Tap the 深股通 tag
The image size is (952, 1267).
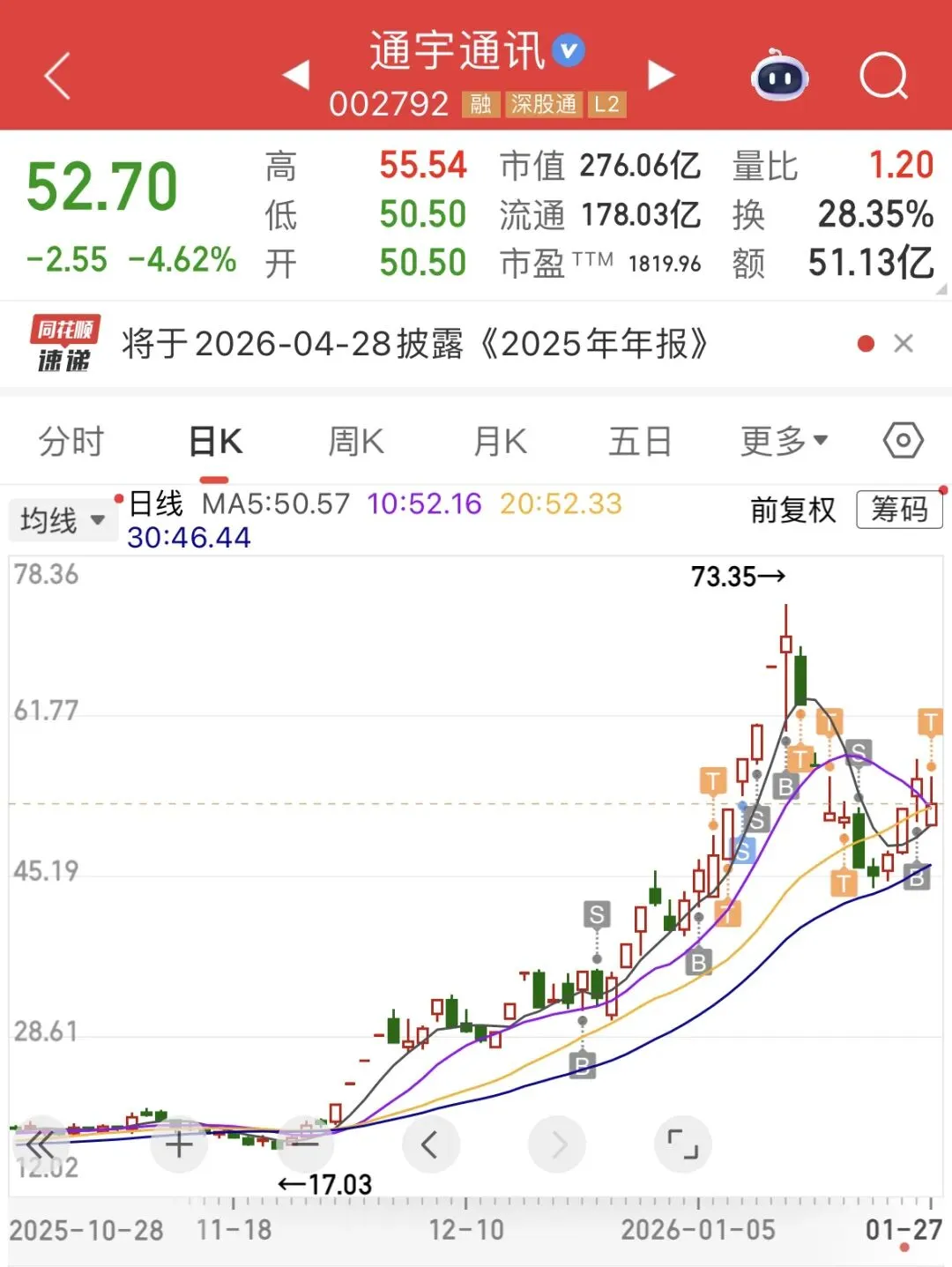click(x=543, y=104)
